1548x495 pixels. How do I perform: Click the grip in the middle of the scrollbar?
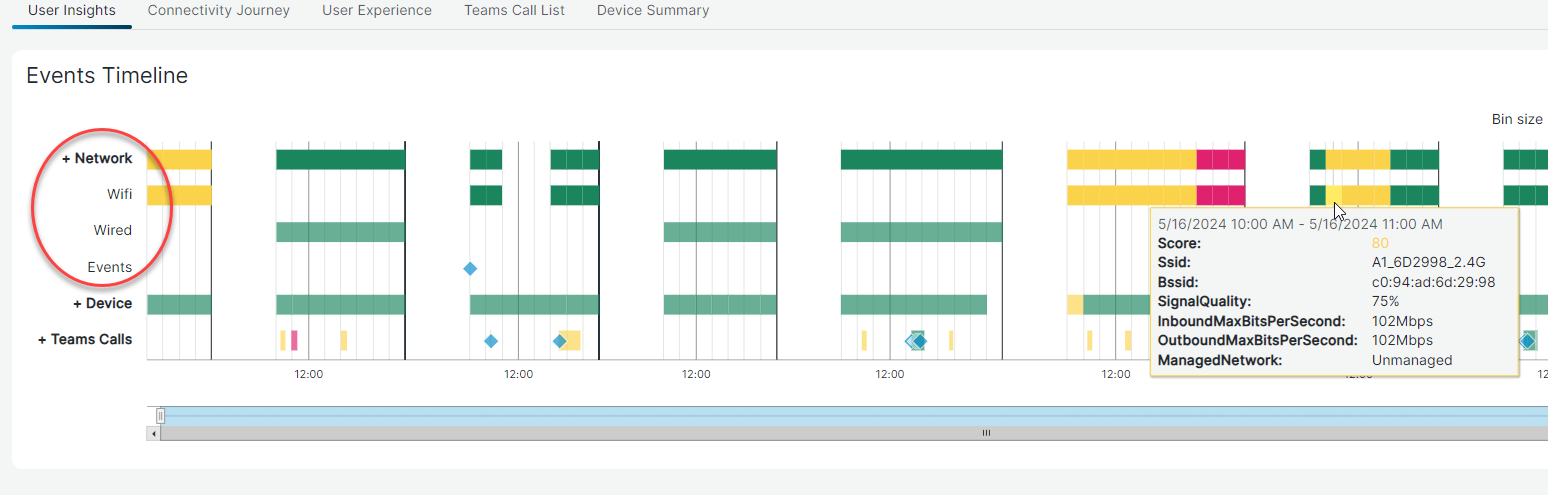pos(985,433)
